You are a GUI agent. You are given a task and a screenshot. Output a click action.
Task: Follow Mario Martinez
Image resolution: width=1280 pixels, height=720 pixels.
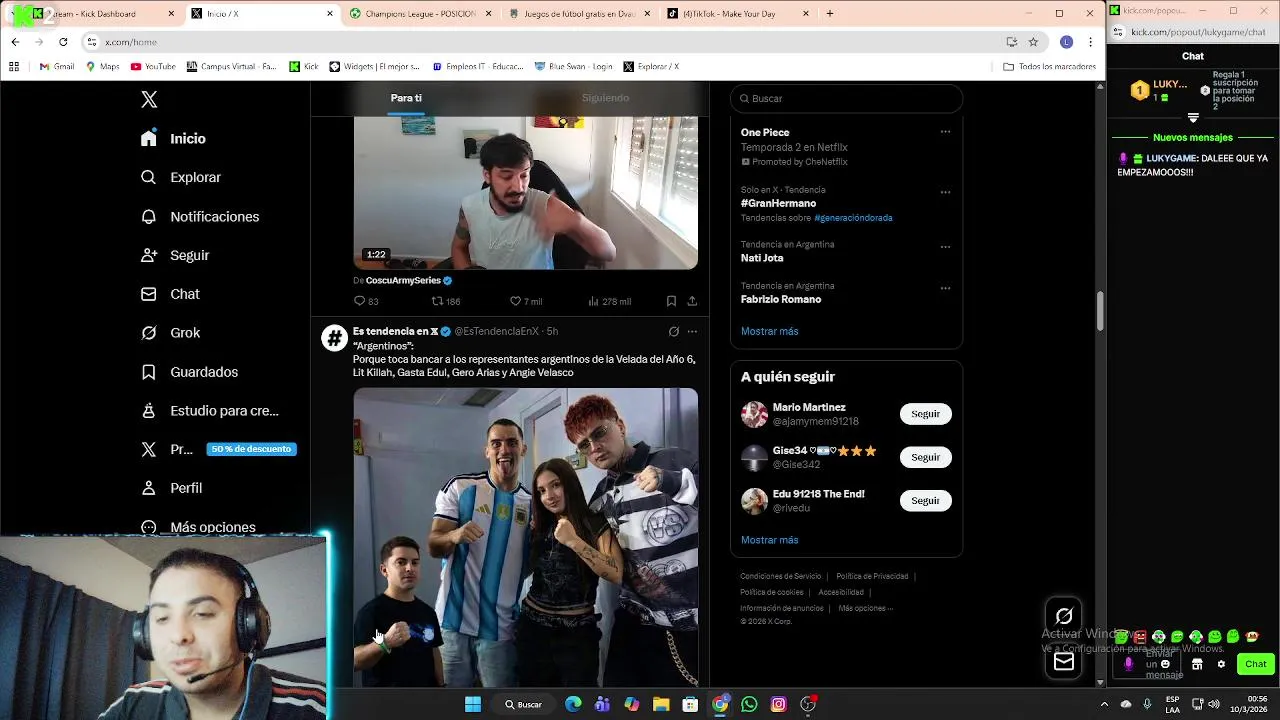point(925,414)
